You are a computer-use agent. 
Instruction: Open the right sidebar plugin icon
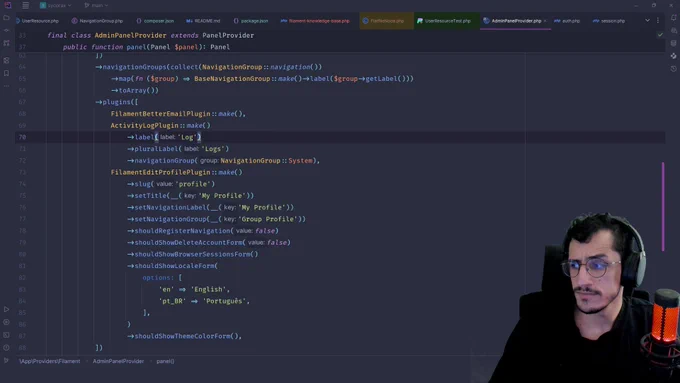673,56
